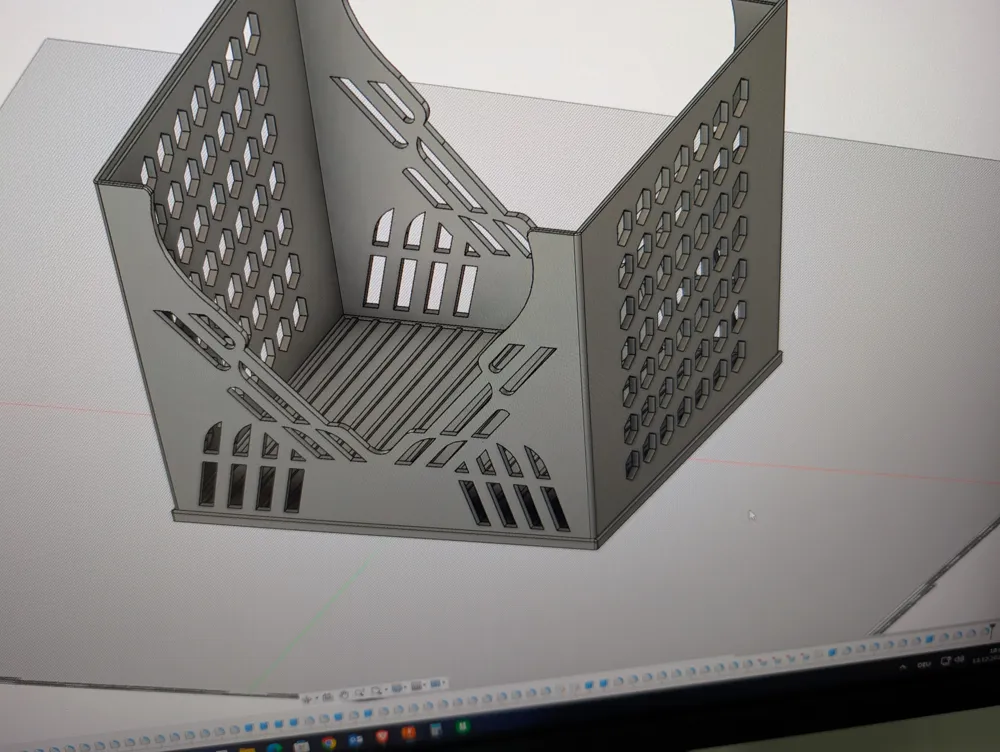Viewport: 1000px width, 752px height.
Task: Expand the Display Settings dropdown arrow
Action: [405, 687]
